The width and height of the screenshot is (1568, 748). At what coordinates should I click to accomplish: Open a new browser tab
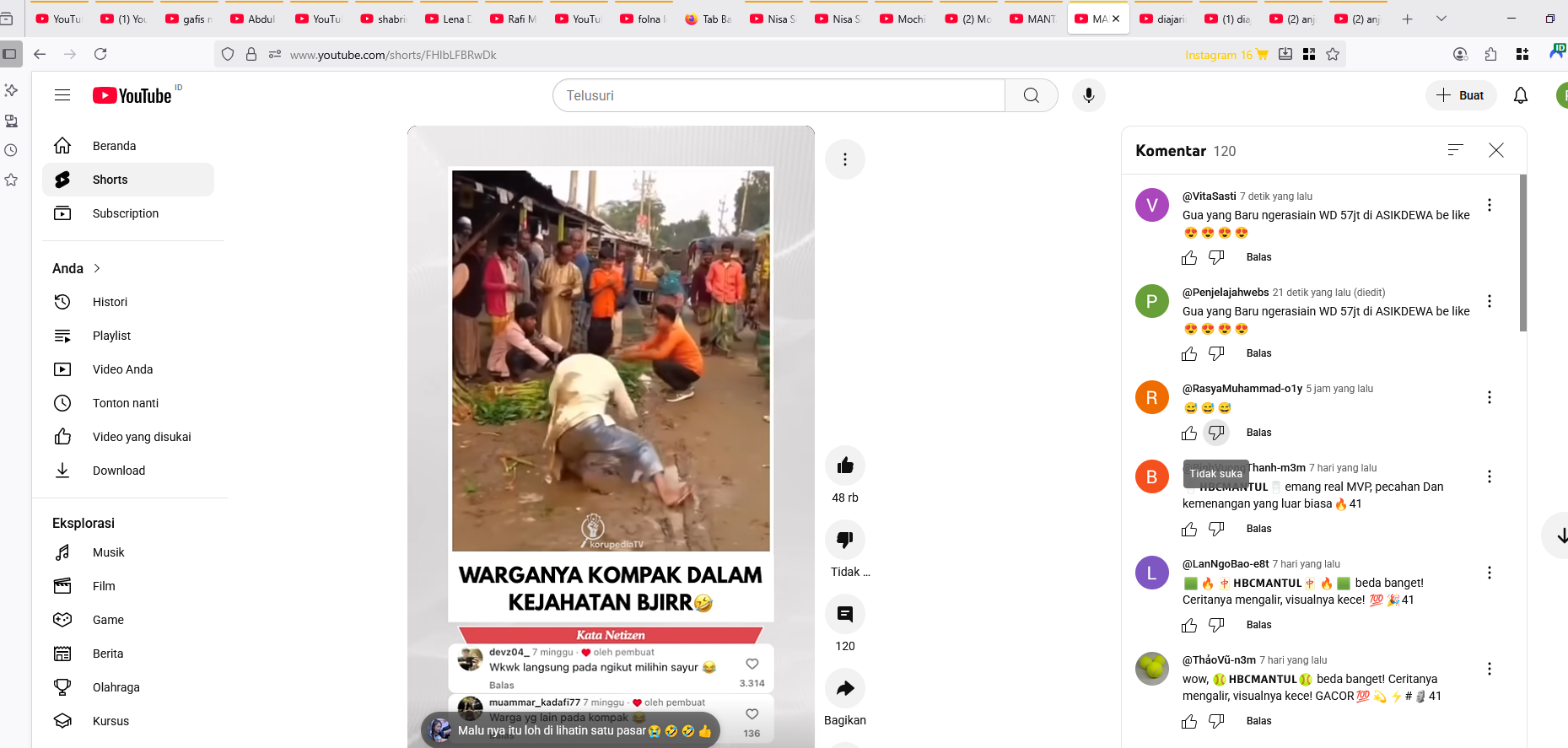click(x=1408, y=19)
